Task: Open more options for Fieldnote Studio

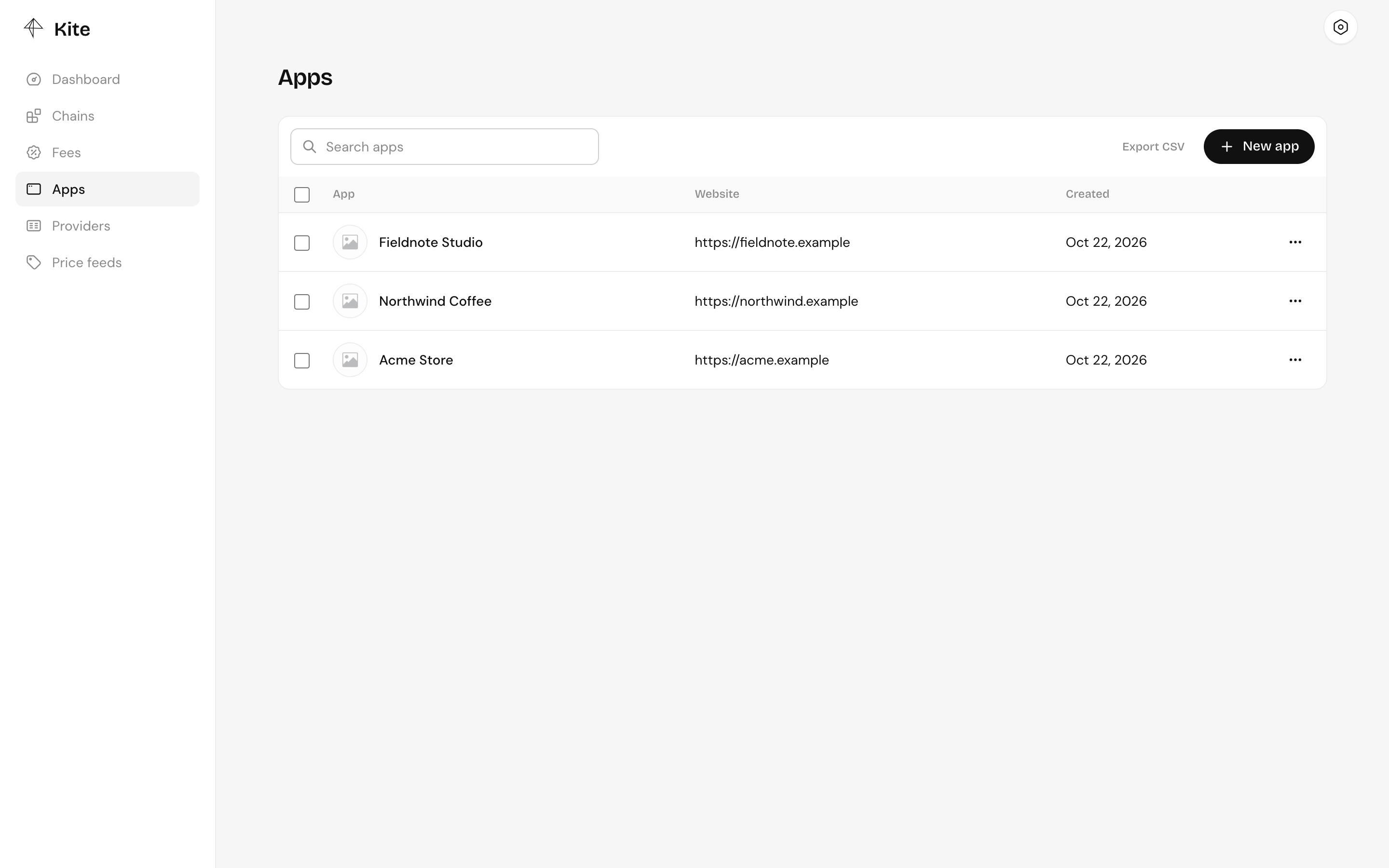Action: (x=1295, y=242)
